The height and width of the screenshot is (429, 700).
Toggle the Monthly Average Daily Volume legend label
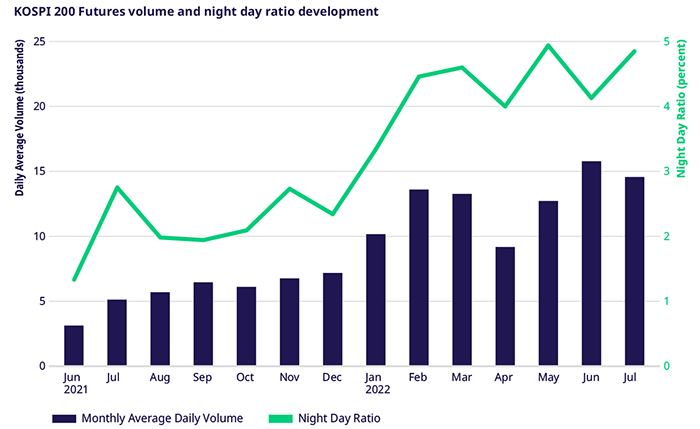pyautogui.click(x=162, y=417)
